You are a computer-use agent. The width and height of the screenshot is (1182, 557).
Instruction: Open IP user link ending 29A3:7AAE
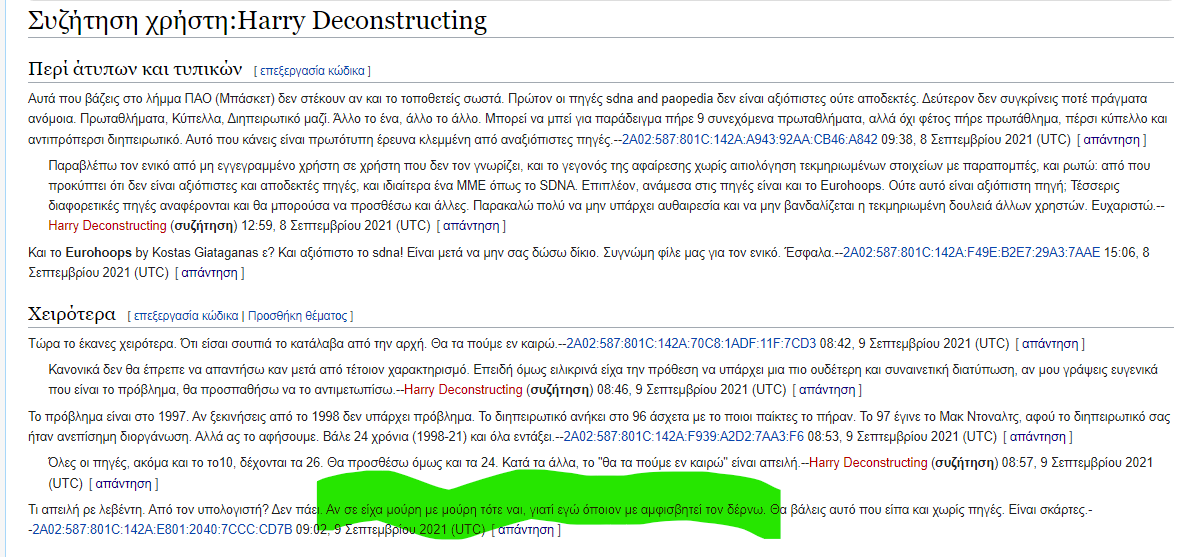[x=972, y=252]
